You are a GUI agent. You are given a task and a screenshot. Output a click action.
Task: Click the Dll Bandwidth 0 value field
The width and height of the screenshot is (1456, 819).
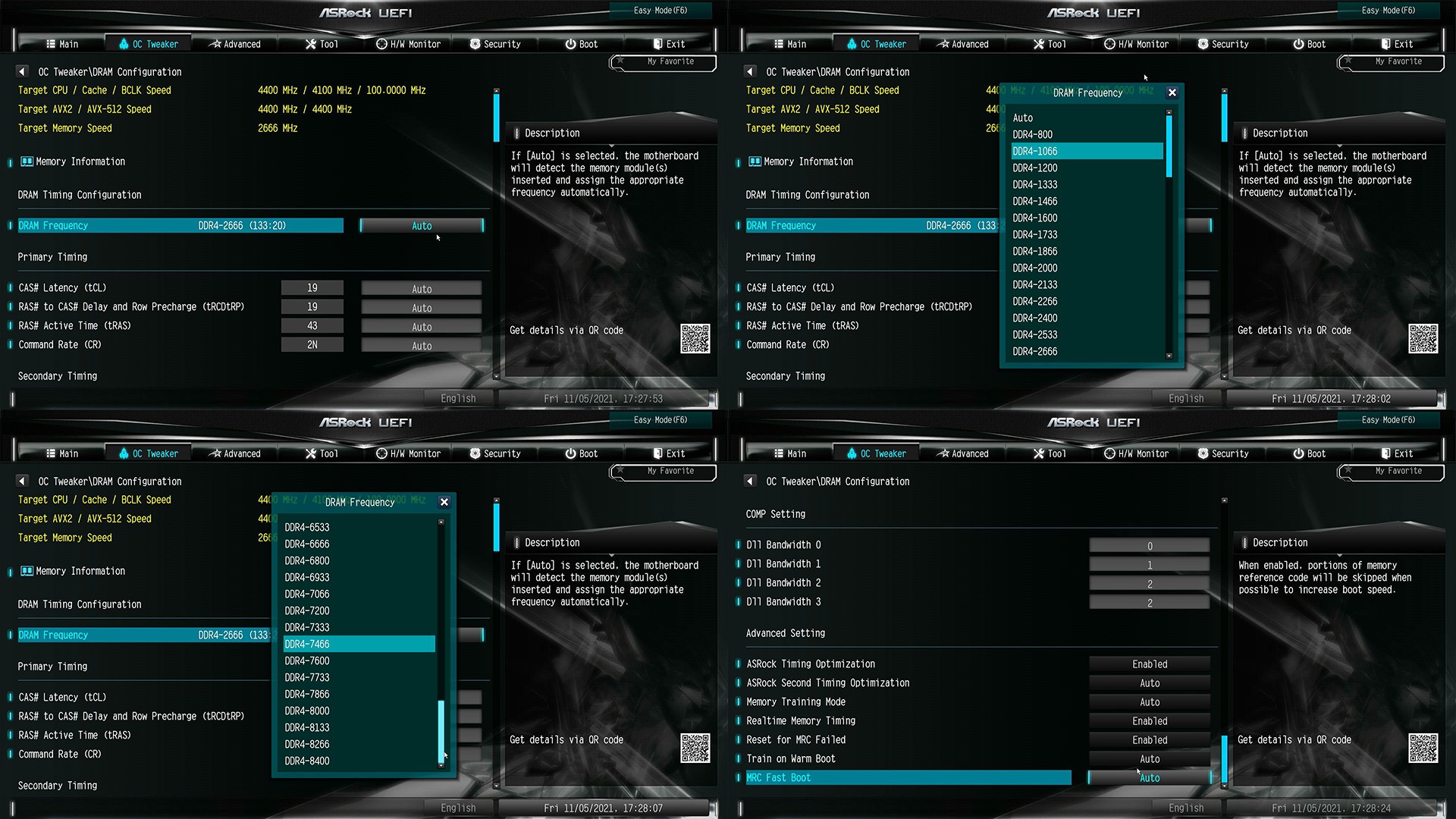(1149, 546)
